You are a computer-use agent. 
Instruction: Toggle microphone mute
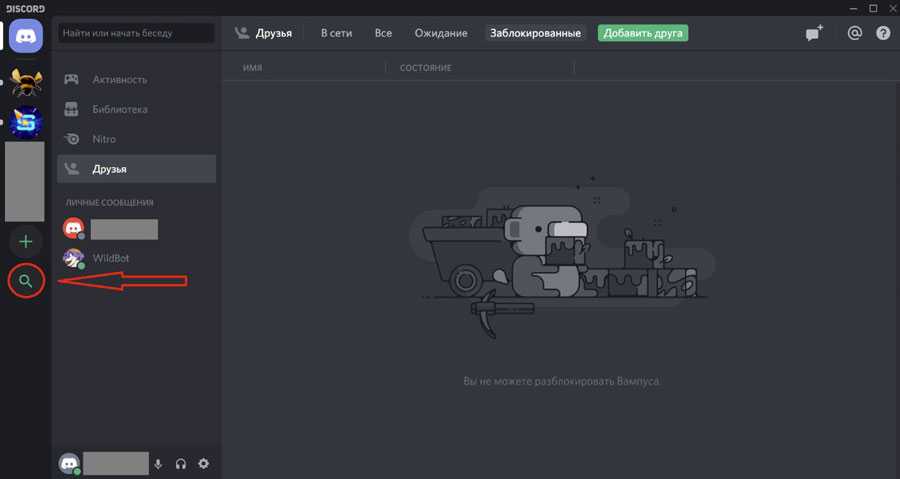(158, 464)
